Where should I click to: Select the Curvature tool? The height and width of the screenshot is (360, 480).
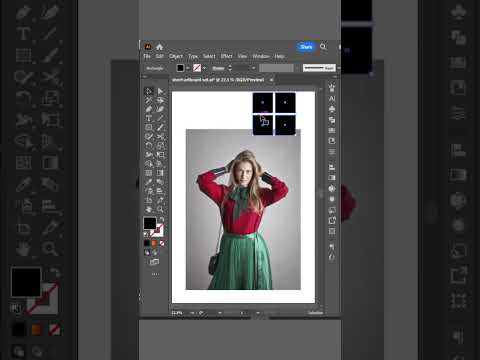[160, 109]
